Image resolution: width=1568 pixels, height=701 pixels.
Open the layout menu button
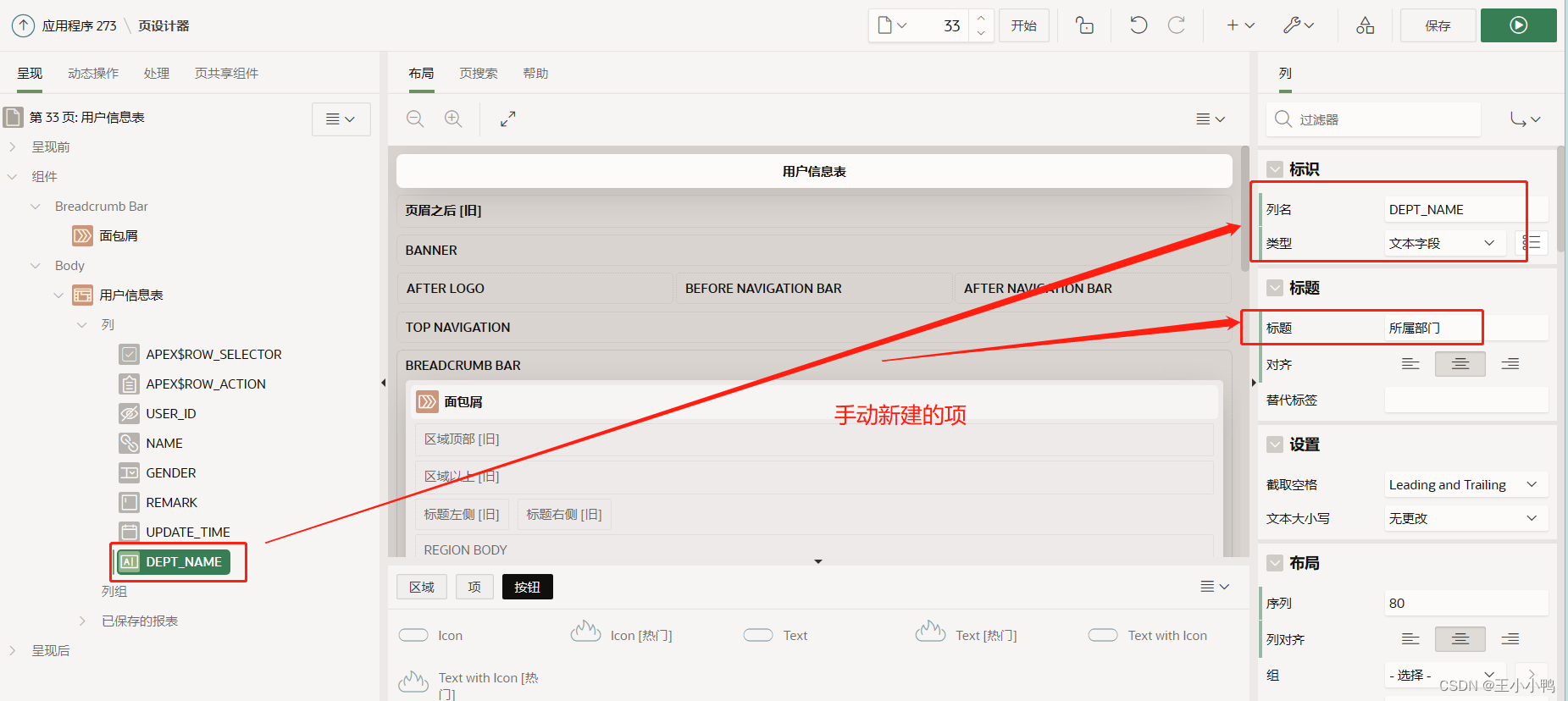[1211, 119]
